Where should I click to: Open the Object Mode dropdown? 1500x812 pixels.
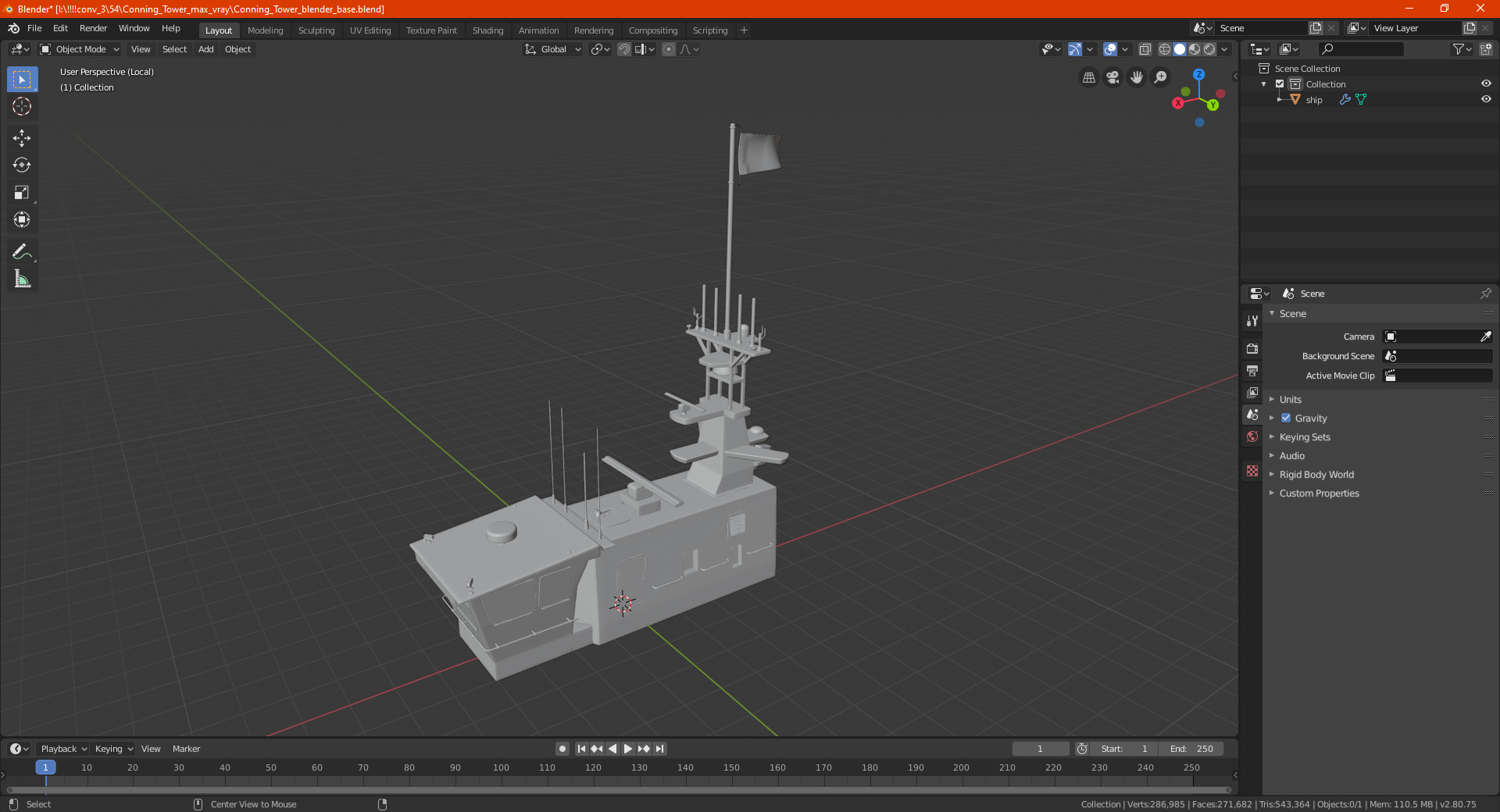(x=80, y=49)
